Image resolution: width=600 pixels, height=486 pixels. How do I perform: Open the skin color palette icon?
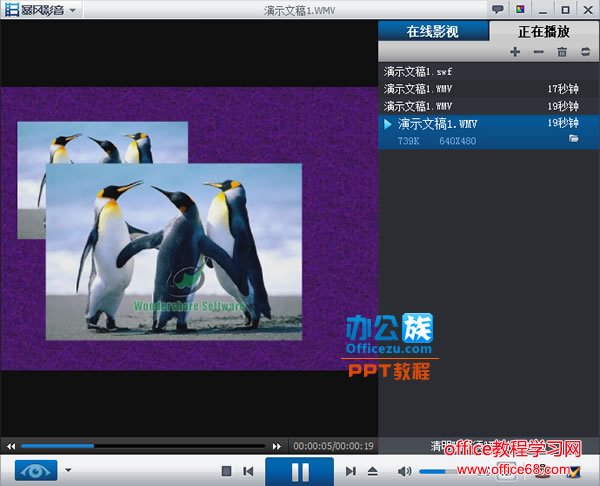click(520, 9)
